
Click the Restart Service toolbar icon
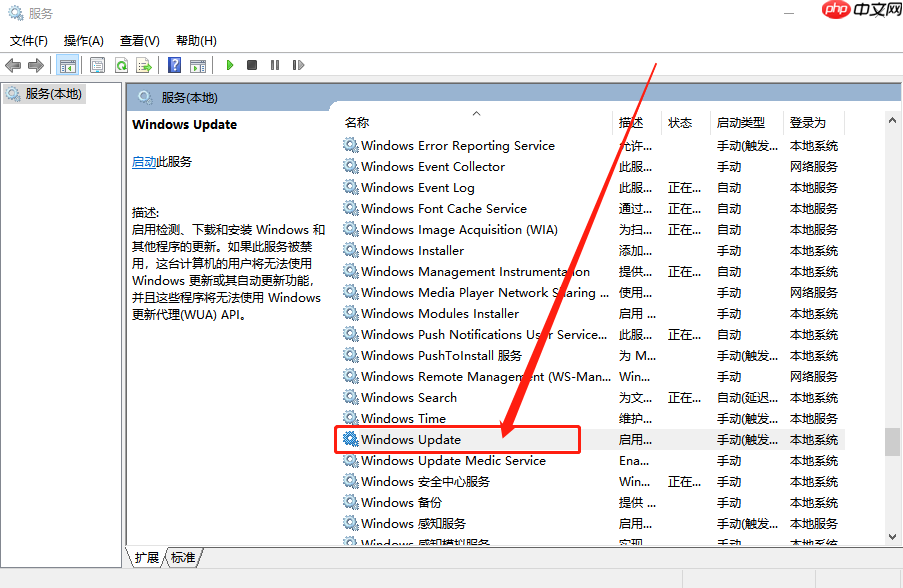click(299, 64)
